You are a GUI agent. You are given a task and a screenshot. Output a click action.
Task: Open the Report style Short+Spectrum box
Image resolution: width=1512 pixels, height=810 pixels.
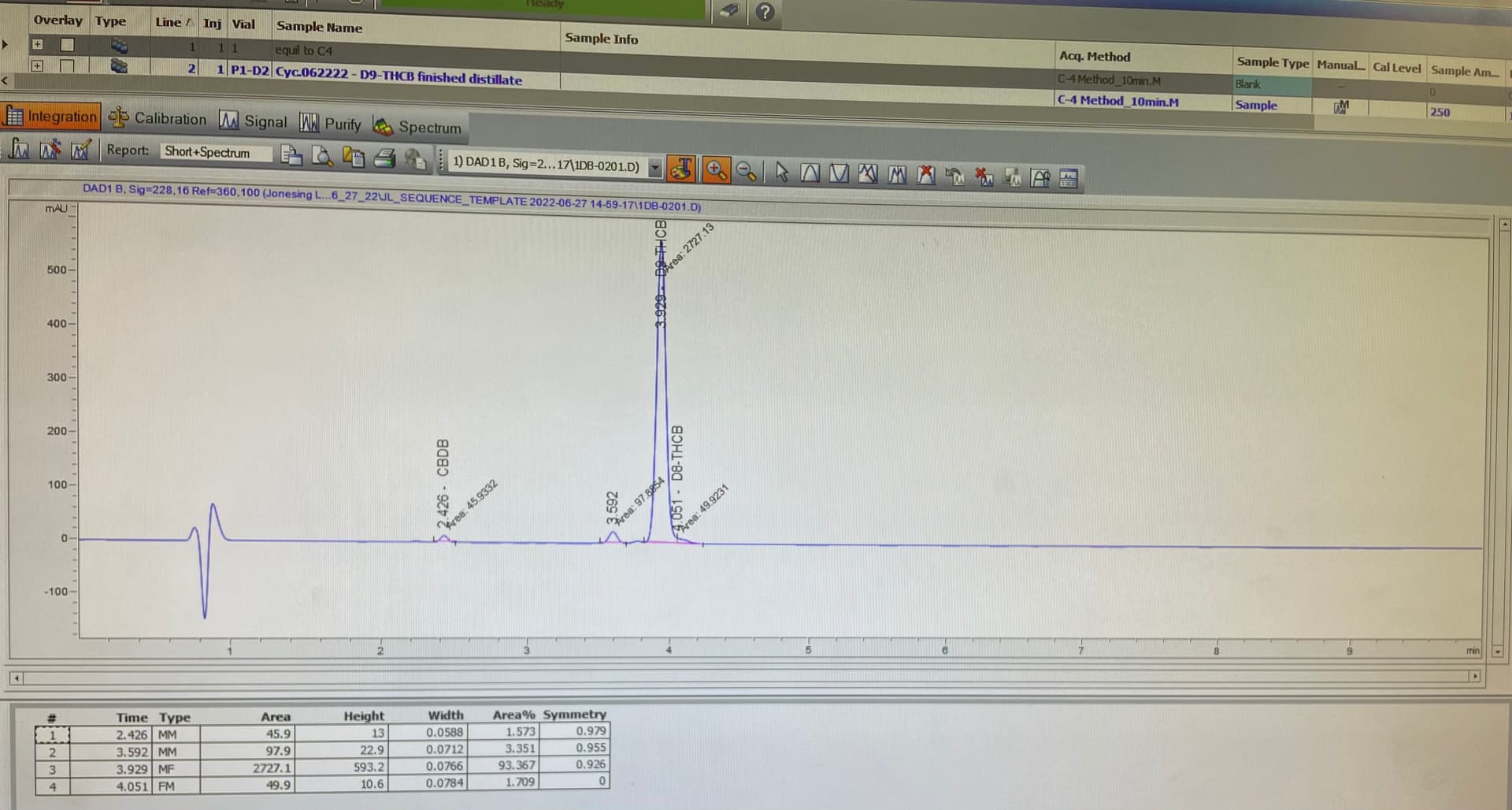(x=216, y=152)
